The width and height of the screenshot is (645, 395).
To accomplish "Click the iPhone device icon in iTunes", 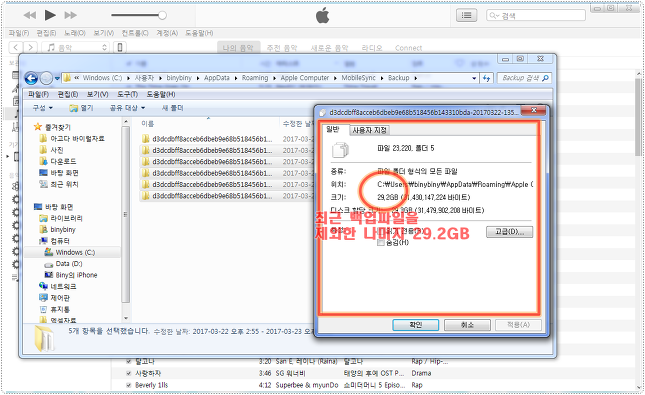I will [x=120, y=48].
